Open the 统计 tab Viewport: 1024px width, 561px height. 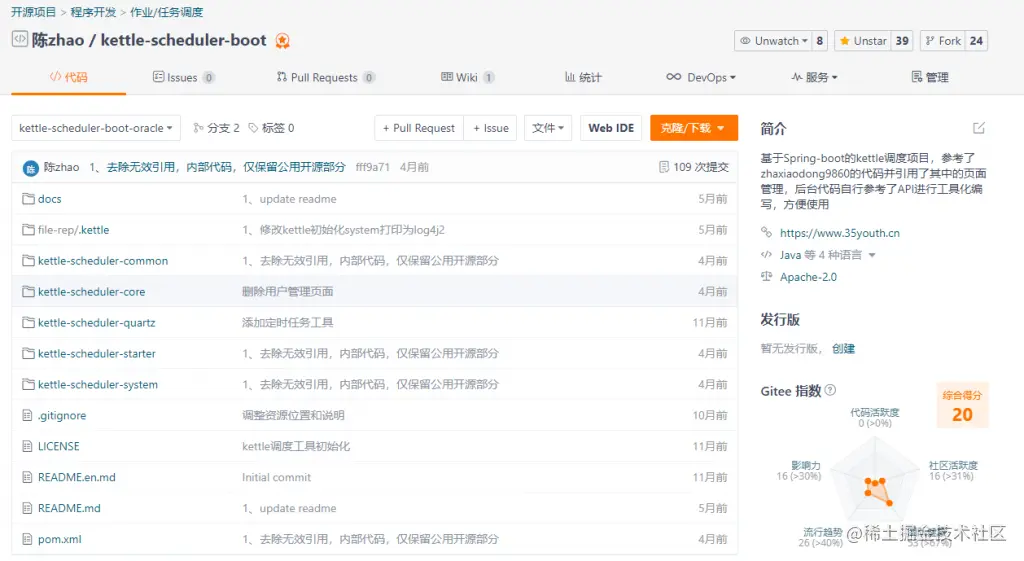(583, 77)
